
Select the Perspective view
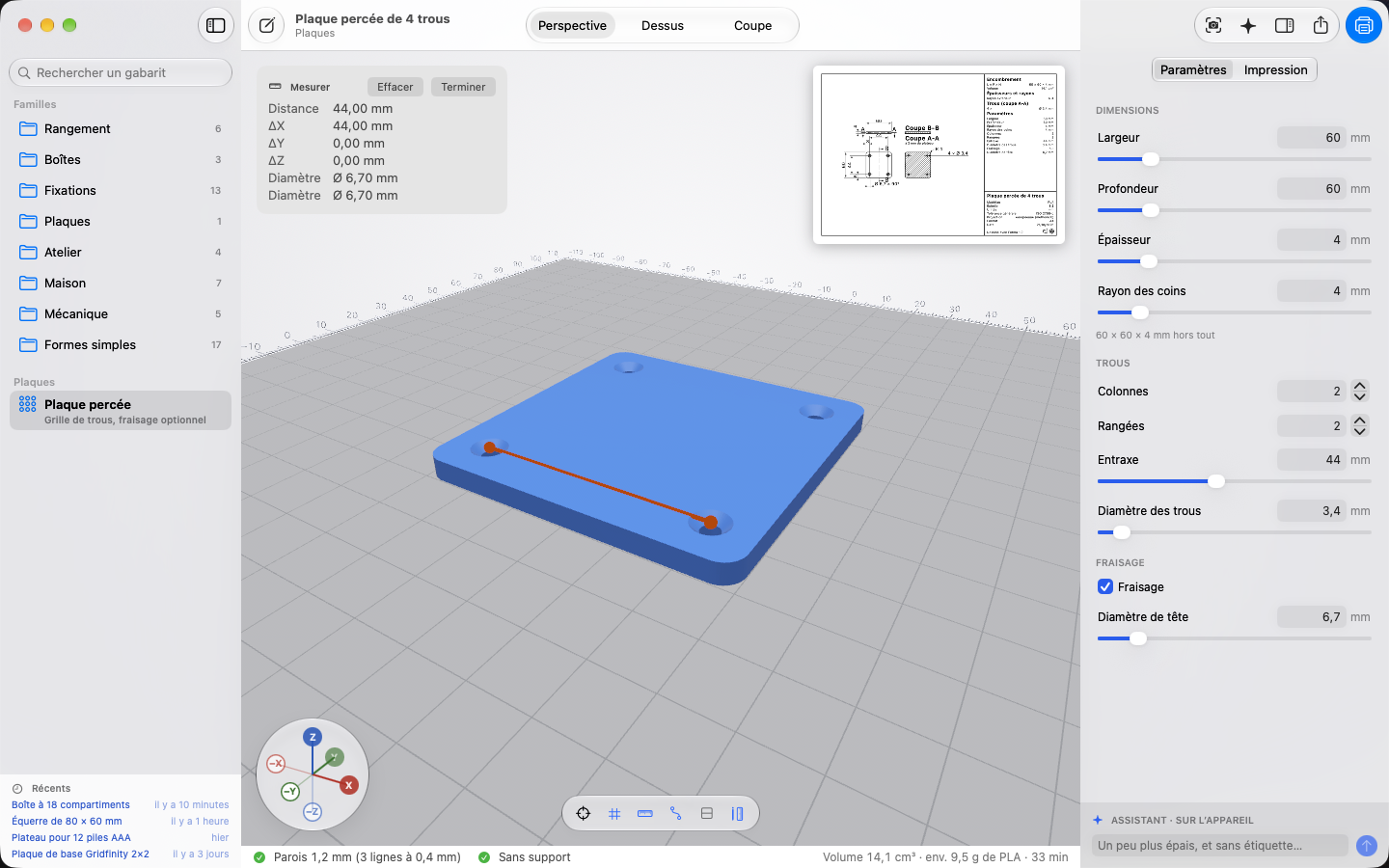572,26
